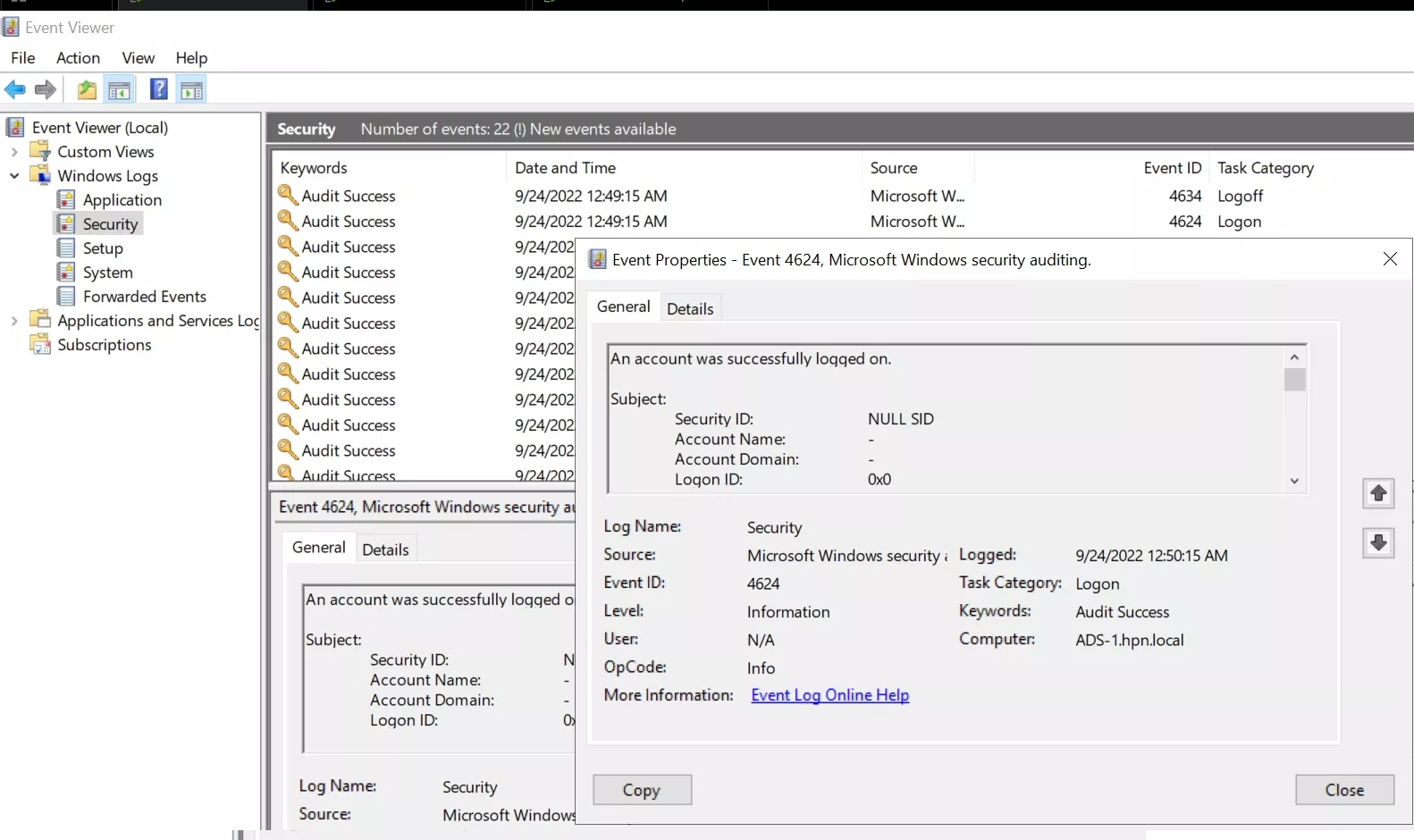The width and height of the screenshot is (1414, 840).
Task: Click the Custom Views folder icon
Action: coord(40,151)
